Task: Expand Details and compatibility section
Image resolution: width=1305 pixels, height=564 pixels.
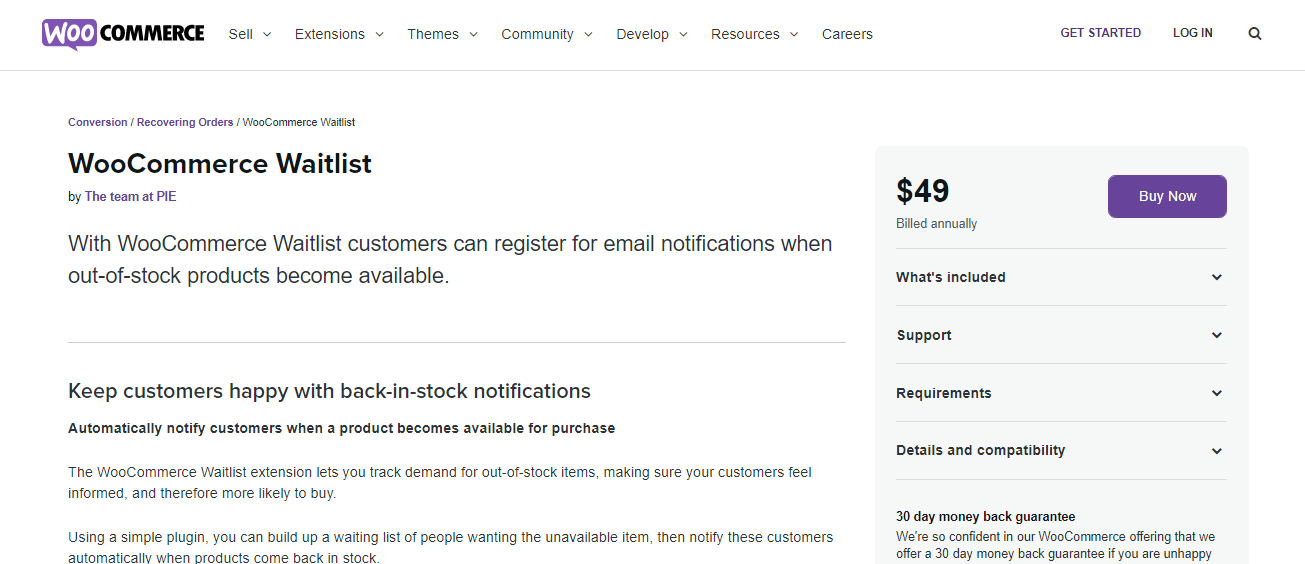Action: [x=1061, y=451]
